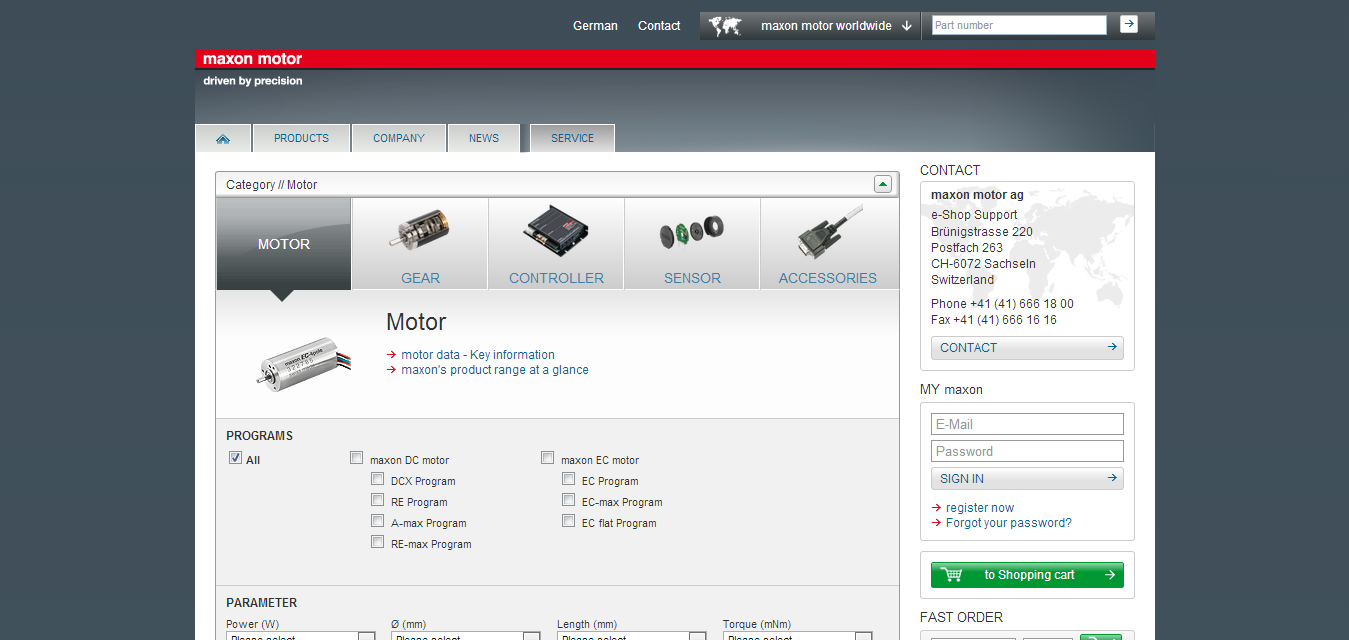Enable the maxon DC motor checkbox
Screen dimensions: 1349x640
pyautogui.click(x=357, y=458)
